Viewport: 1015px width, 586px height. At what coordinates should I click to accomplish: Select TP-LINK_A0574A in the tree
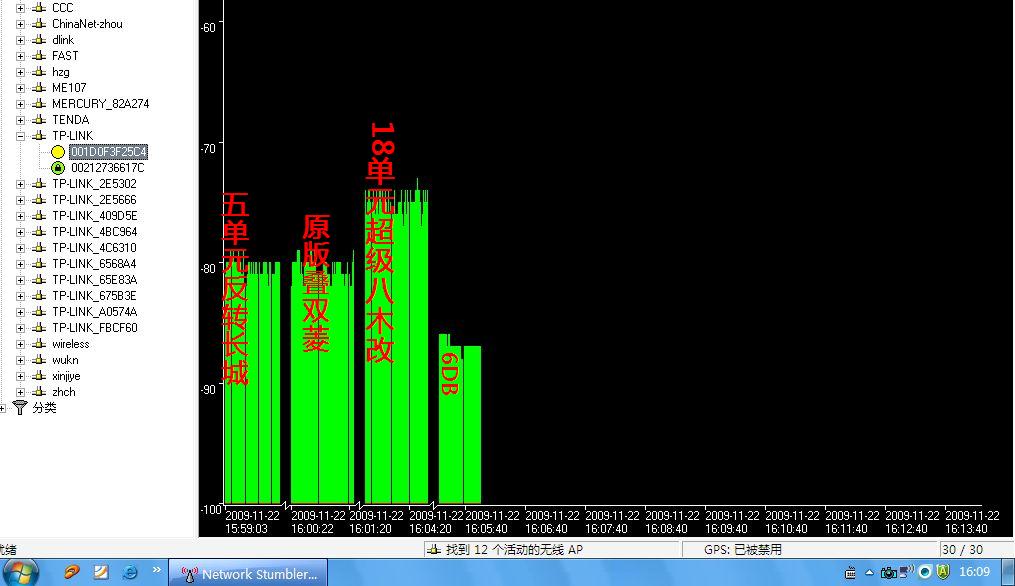coord(95,312)
